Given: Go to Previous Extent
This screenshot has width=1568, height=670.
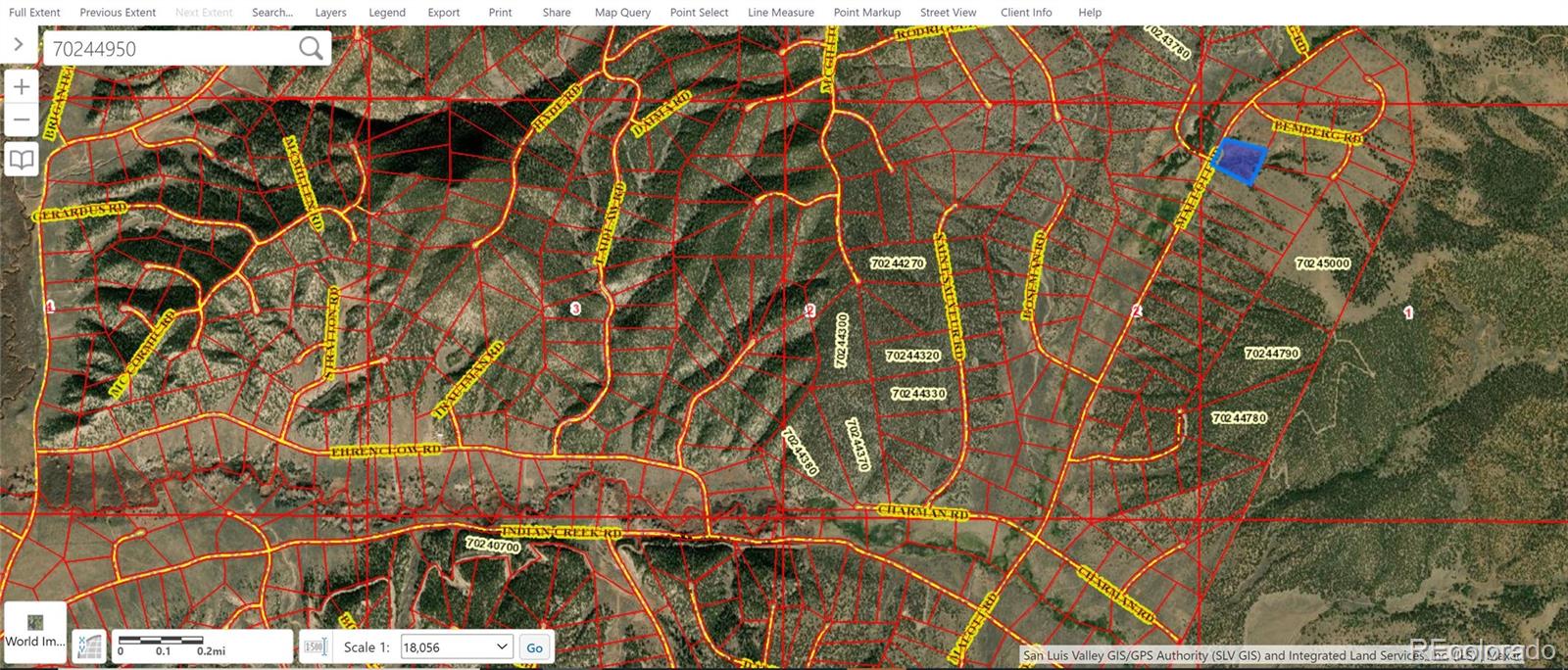Looking at the screenshot, I should point(118,13).
